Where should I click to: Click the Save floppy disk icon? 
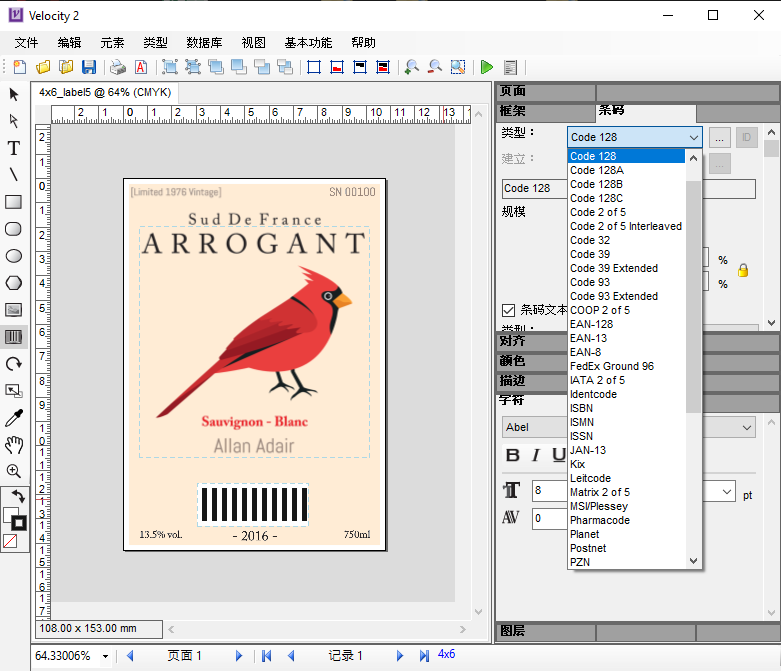(89, 67)
